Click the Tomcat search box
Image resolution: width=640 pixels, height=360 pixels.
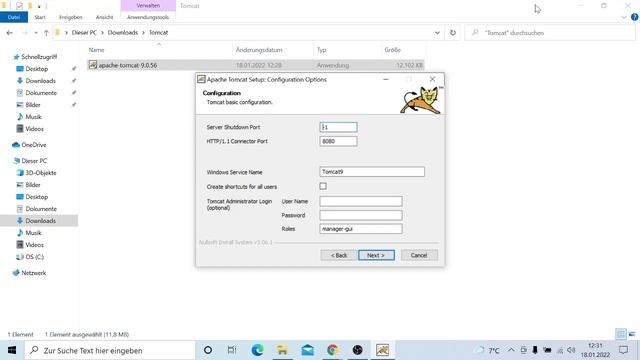(x=551, y=33)
